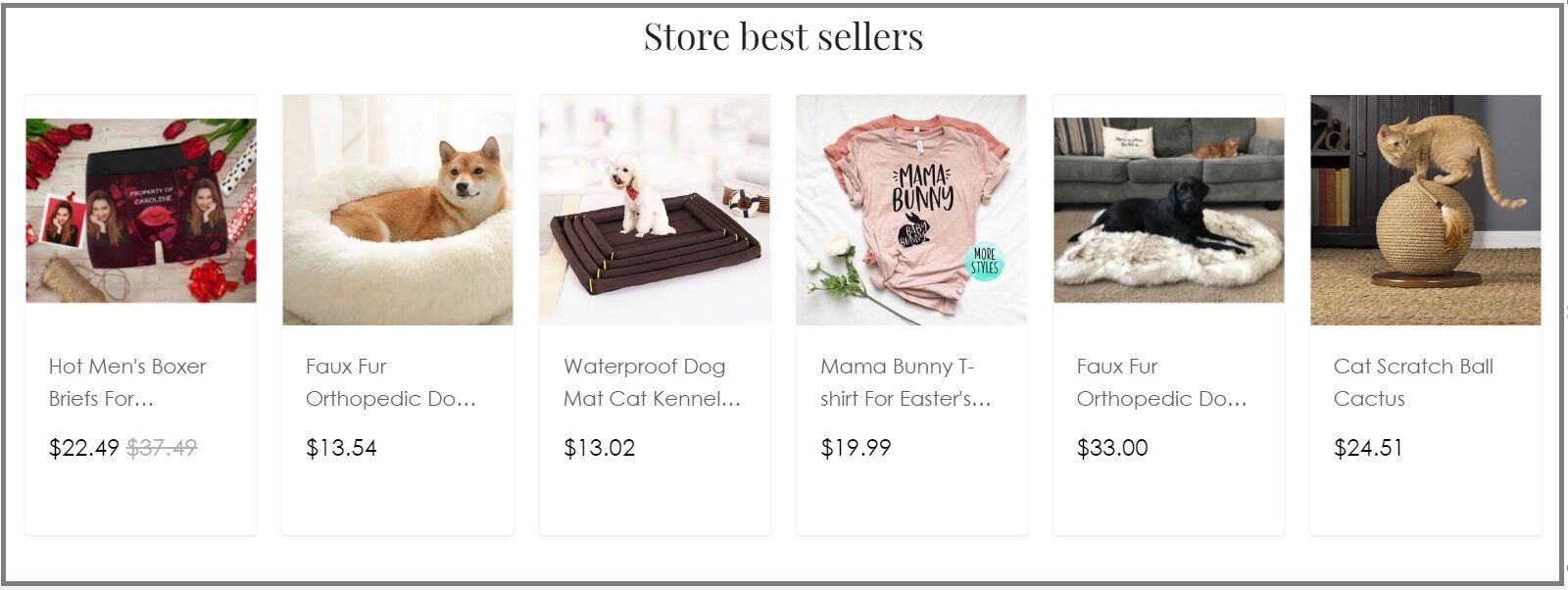Click the Faux Fur Orthopedic title priced $13.54
The image size is (1568, 590).
tap(390, 382)
